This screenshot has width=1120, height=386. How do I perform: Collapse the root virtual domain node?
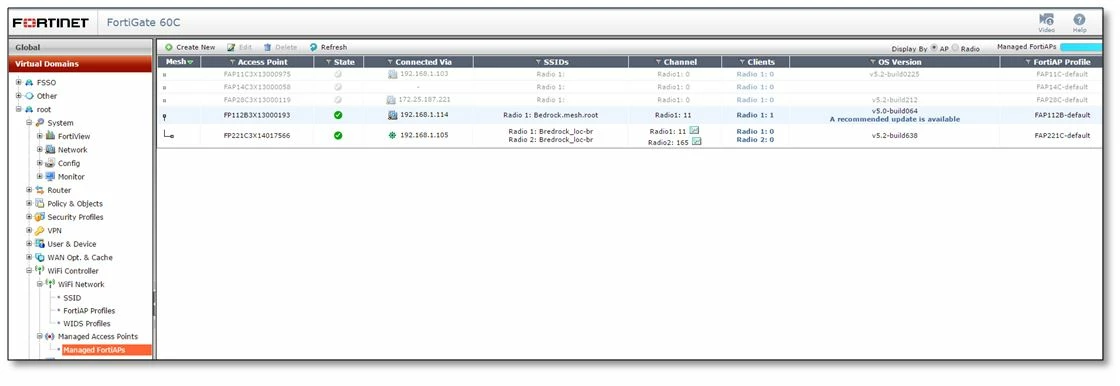(x=19, y=109)
